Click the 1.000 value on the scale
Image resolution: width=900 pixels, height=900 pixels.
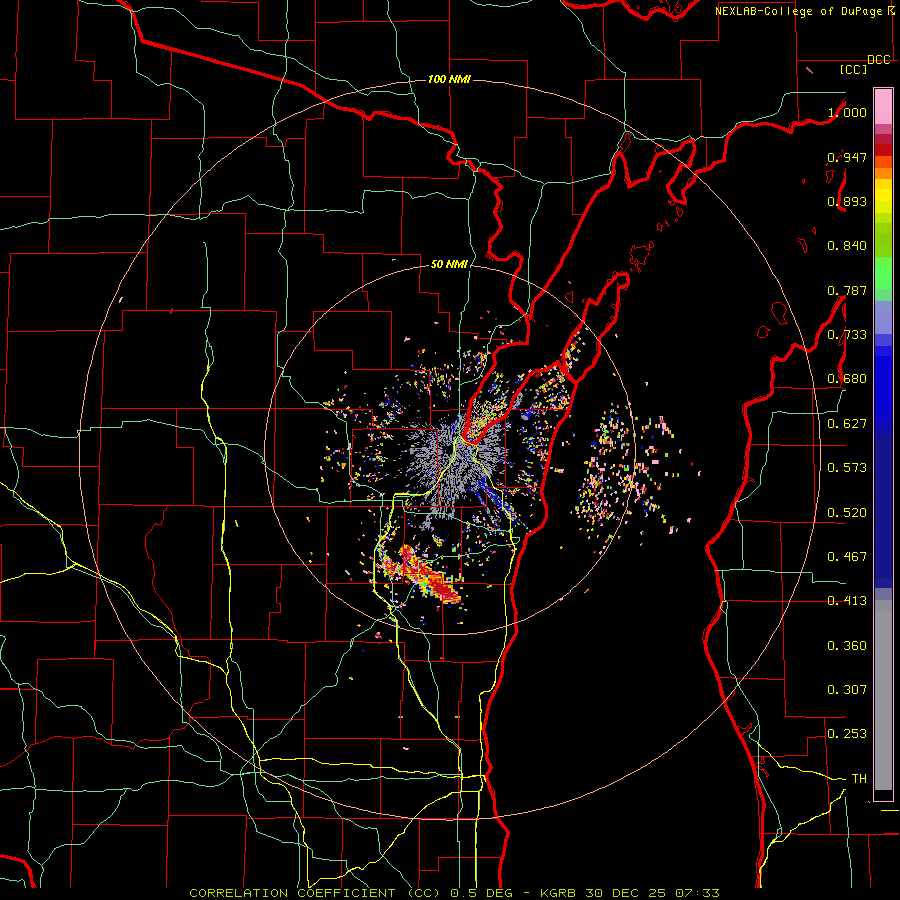coord(847,112)
